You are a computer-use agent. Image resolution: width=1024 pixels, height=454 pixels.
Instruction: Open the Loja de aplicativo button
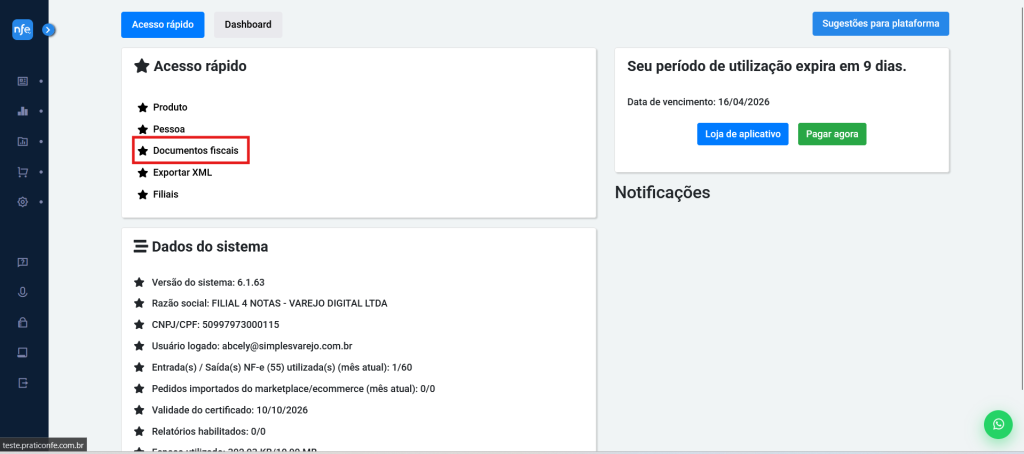click(x=742, y=134)
